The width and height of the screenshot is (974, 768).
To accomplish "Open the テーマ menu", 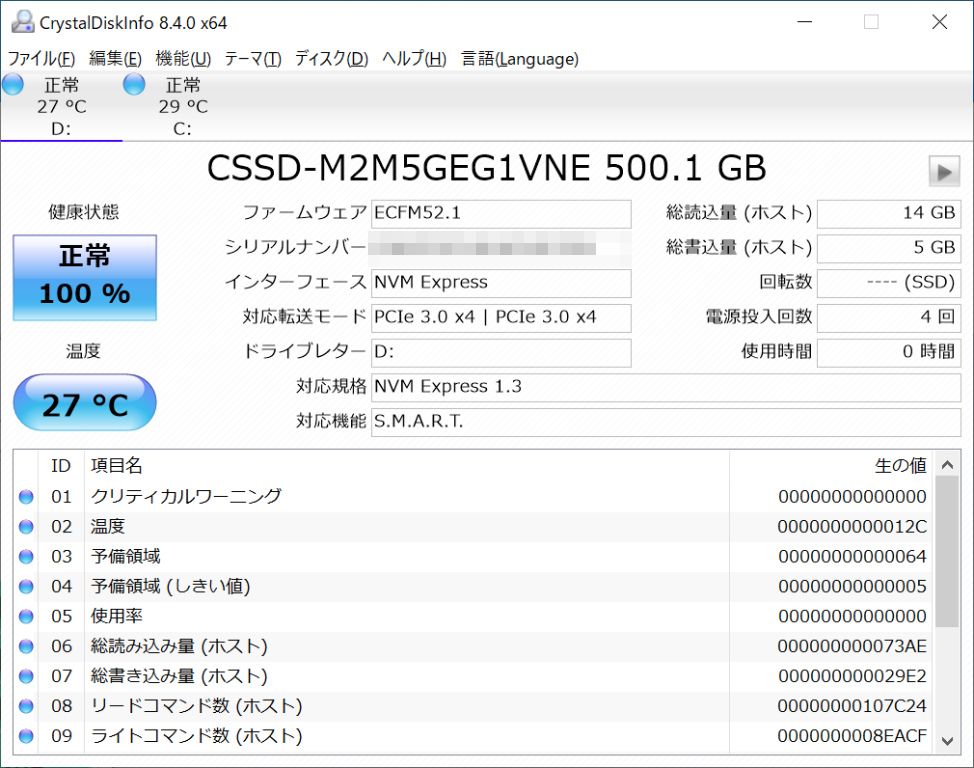I will 250,59.
